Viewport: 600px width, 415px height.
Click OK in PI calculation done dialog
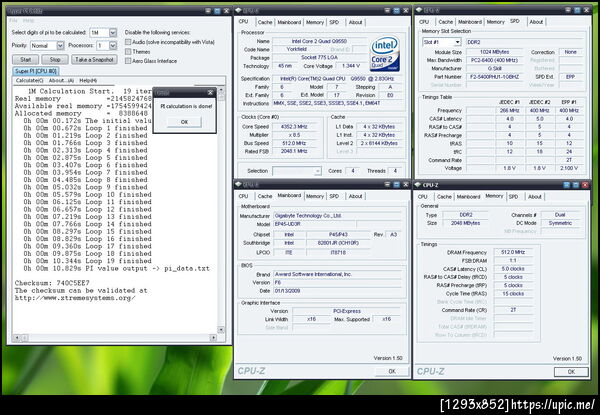point(184,122)
